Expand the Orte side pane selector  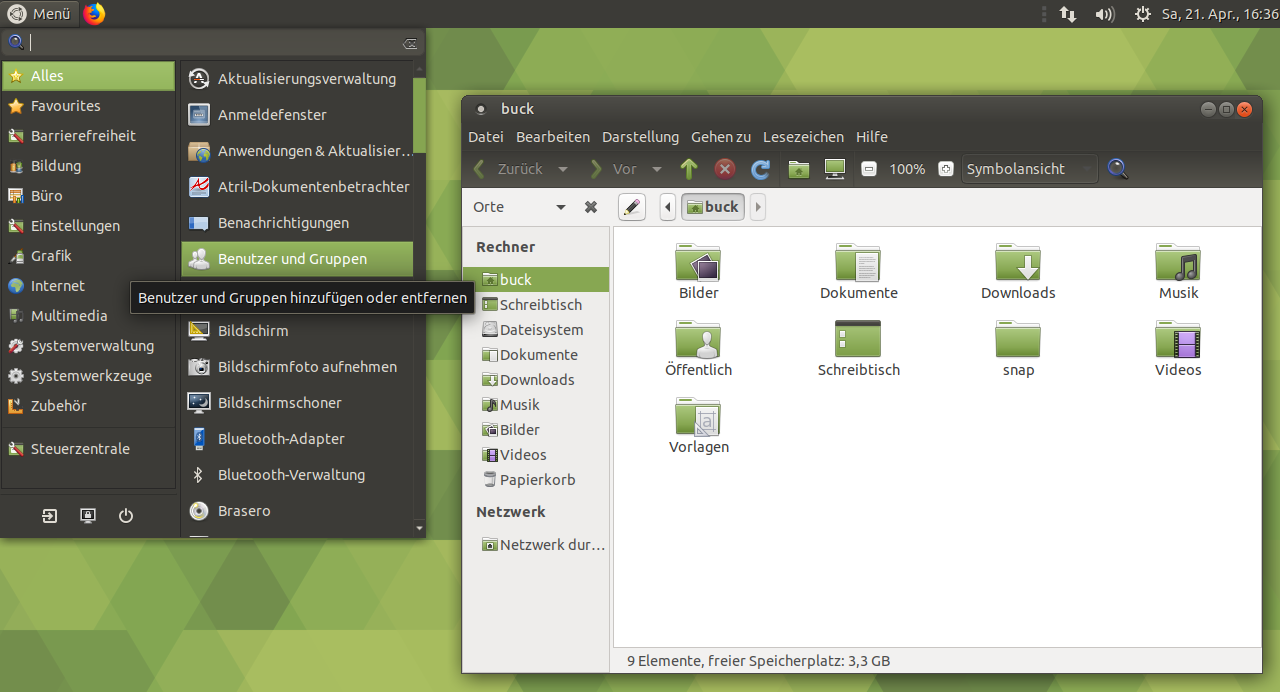pyautogui.click(x=561, y=207)
